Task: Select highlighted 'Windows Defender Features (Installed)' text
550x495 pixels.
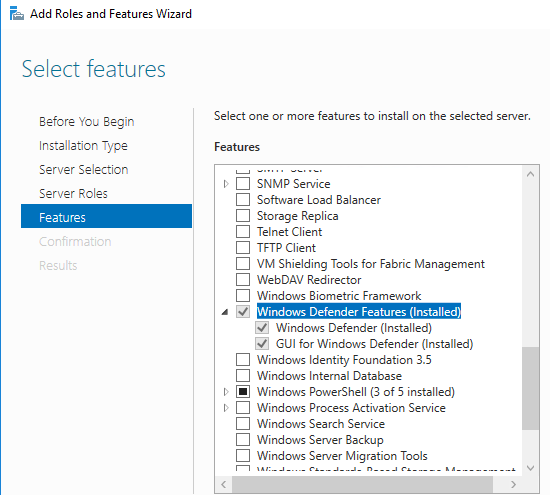Action: [x=359, y=312]
